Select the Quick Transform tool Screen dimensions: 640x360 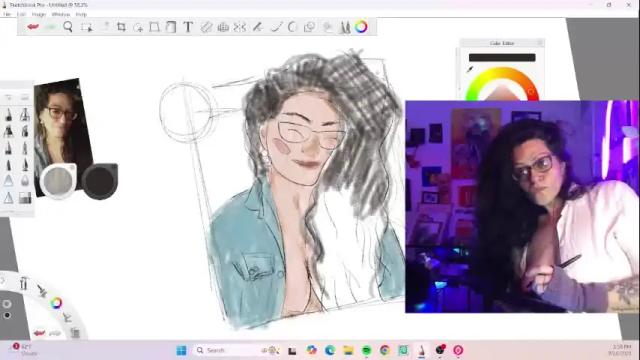pos(138,27)
